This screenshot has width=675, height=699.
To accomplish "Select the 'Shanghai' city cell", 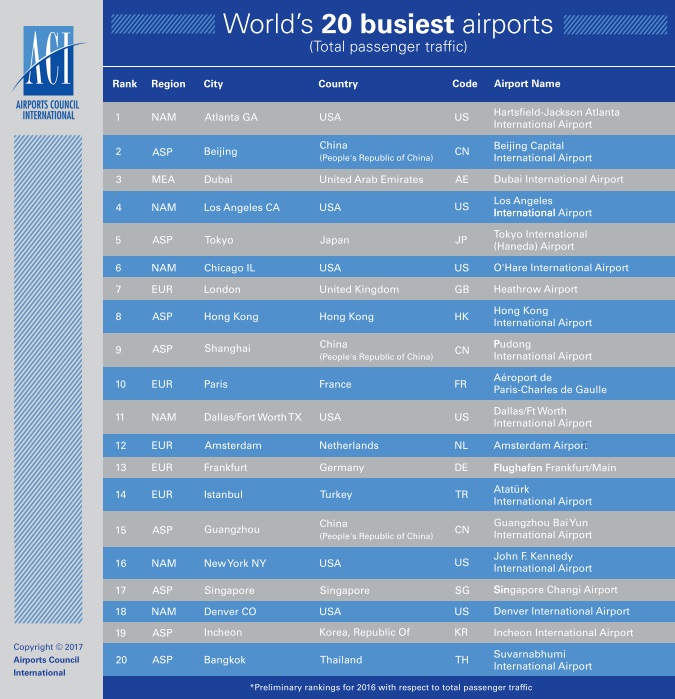I will 227,349.
